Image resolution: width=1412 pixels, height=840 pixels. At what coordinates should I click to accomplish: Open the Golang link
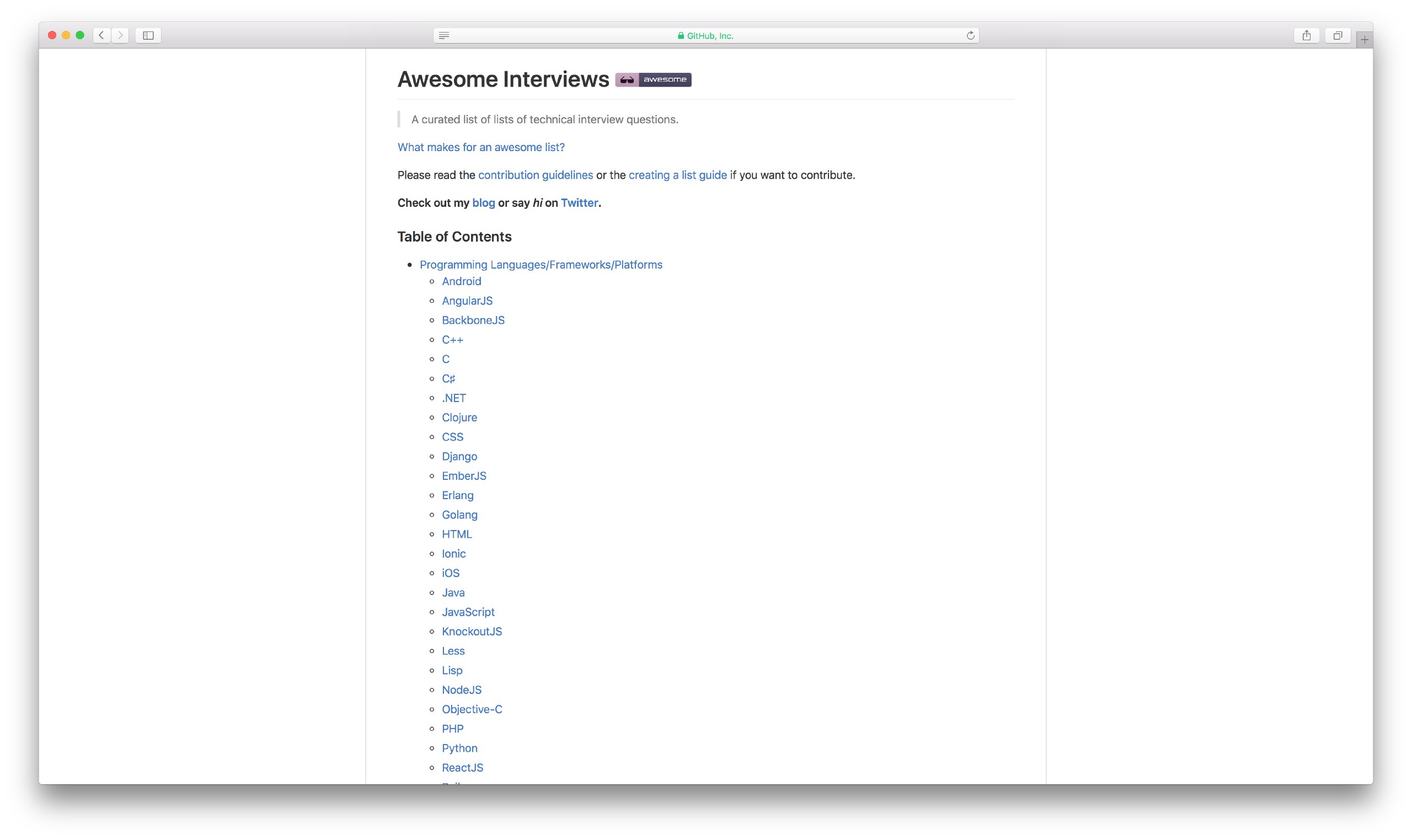[459, 515]
